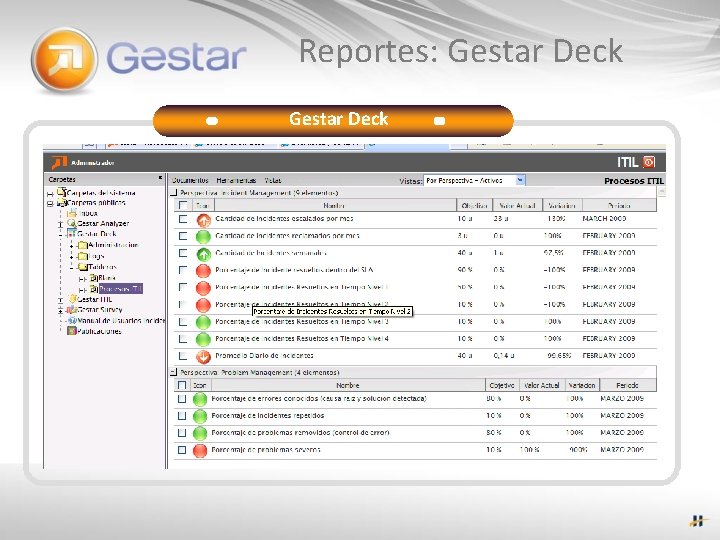Click the red ITIL power icon in header
The width and height of the screenshot is (720, 540).
(x=649, y=162)
